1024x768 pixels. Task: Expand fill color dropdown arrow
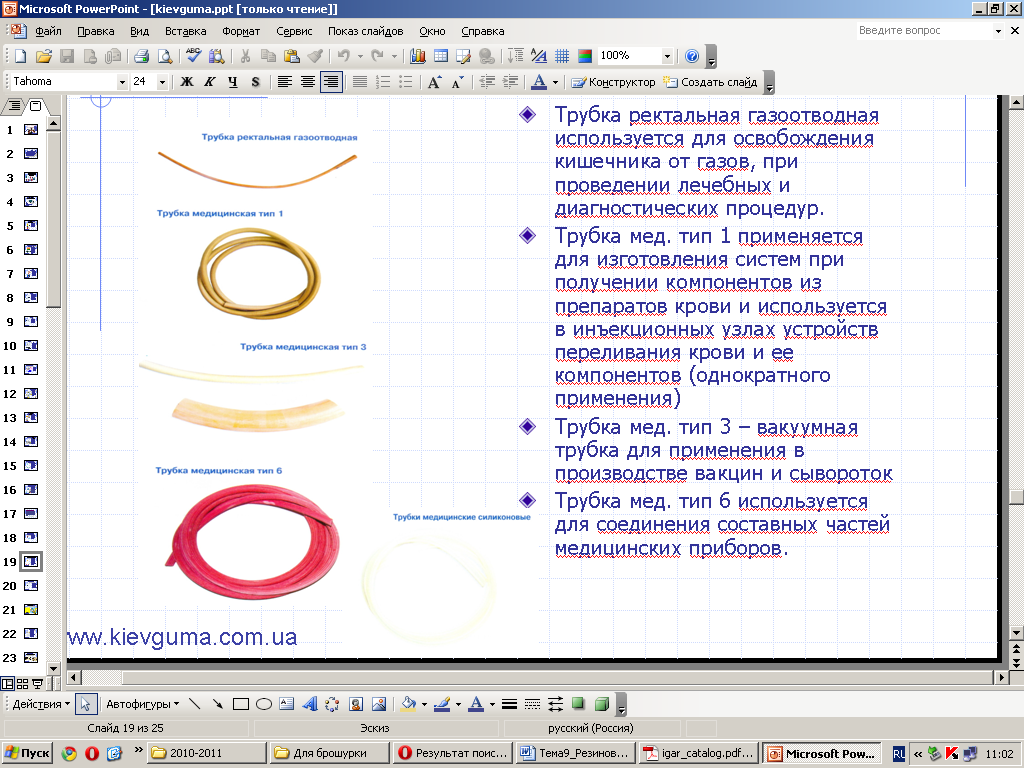tap(424, 704)
